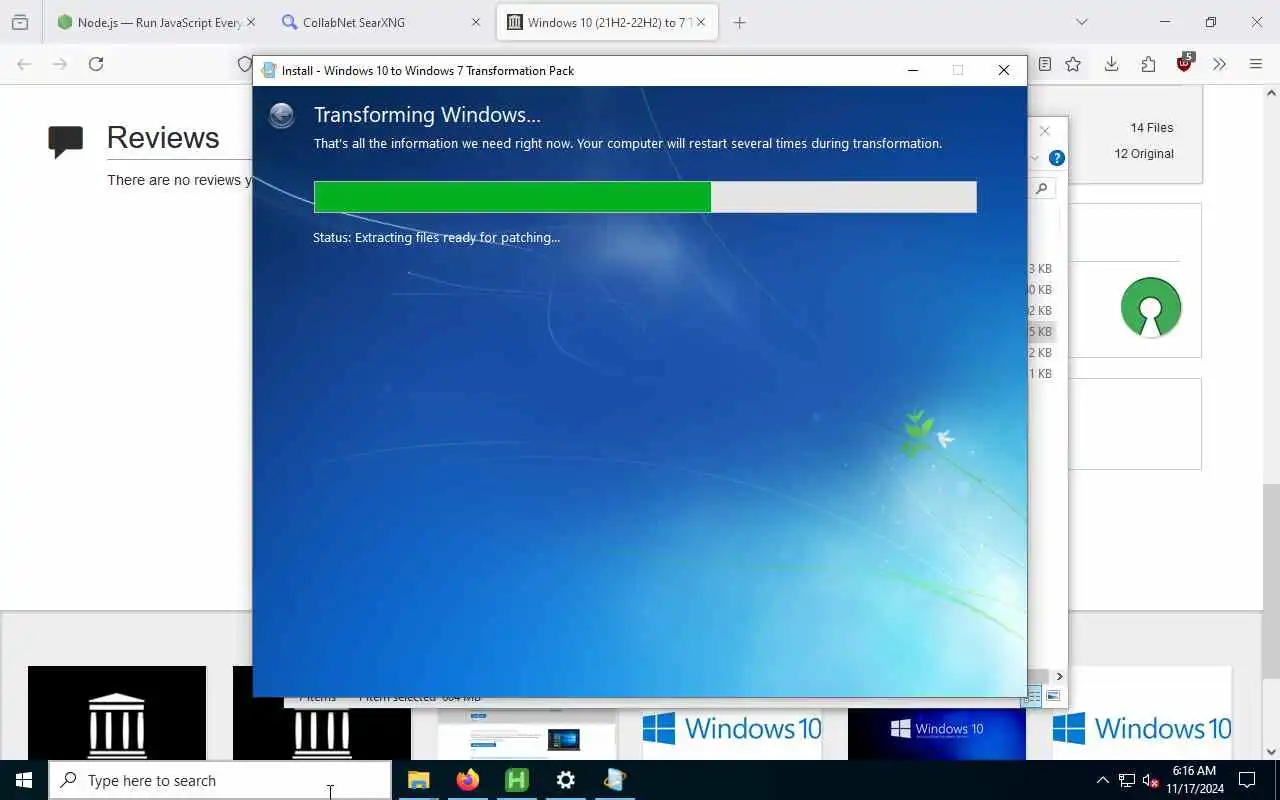Click the blue help icon in Explorer window
Viewport: 1280px width, 800px height.
1057,158
